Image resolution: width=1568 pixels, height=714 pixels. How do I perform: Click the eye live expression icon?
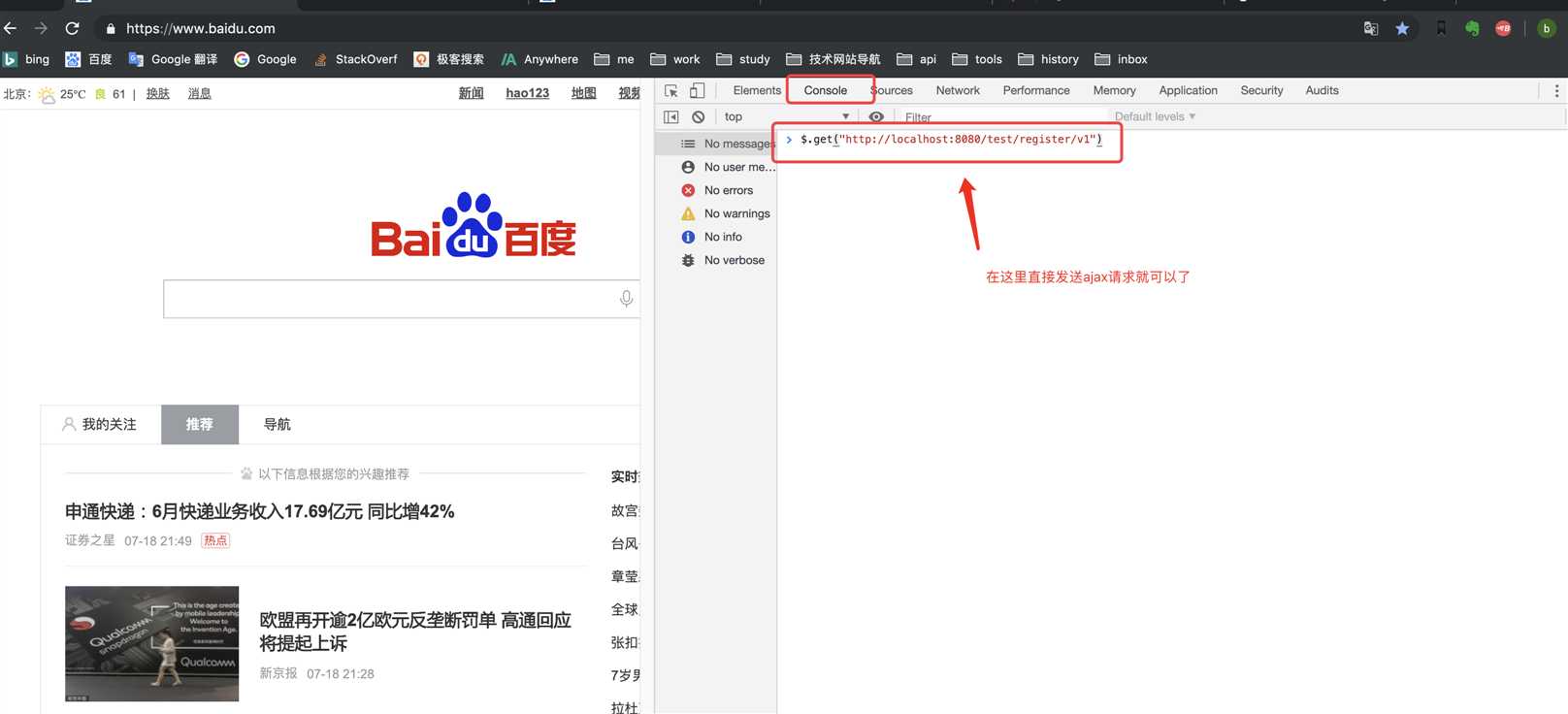click(876, 116)
